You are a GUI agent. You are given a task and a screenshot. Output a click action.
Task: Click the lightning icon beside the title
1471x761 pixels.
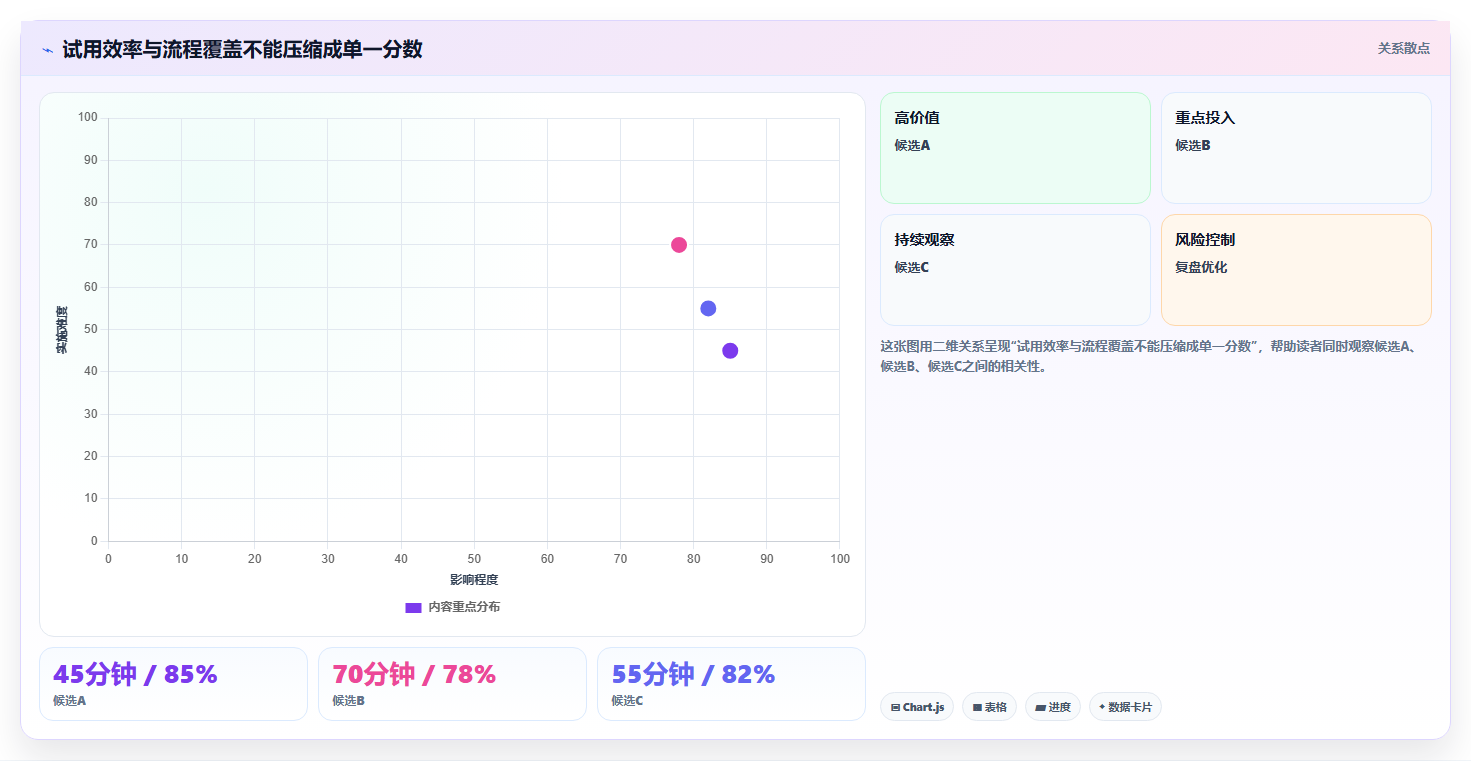[47, 50]
